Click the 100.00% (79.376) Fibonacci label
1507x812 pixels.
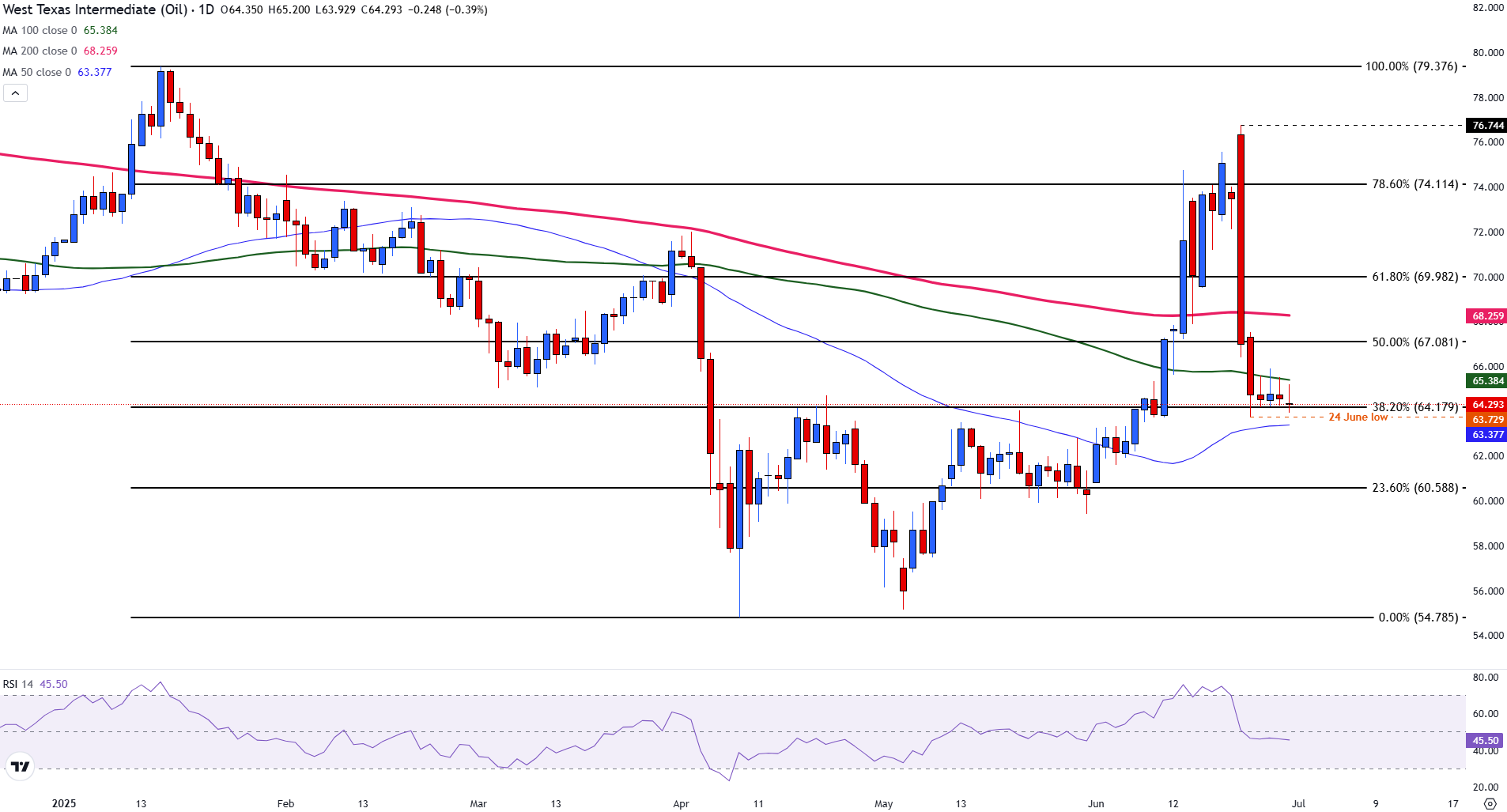(1411, 66)
